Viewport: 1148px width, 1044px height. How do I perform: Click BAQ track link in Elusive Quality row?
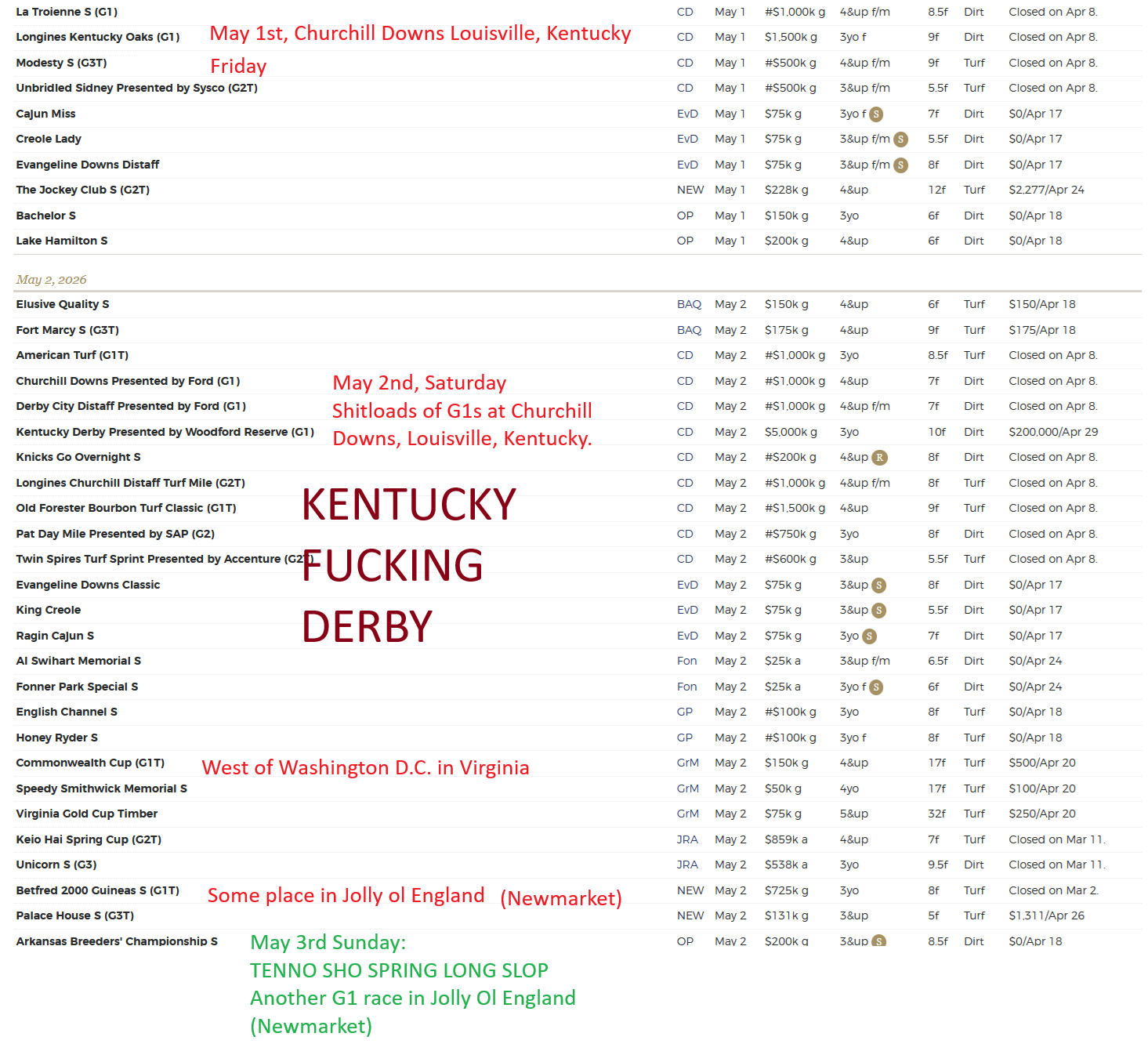689,304
